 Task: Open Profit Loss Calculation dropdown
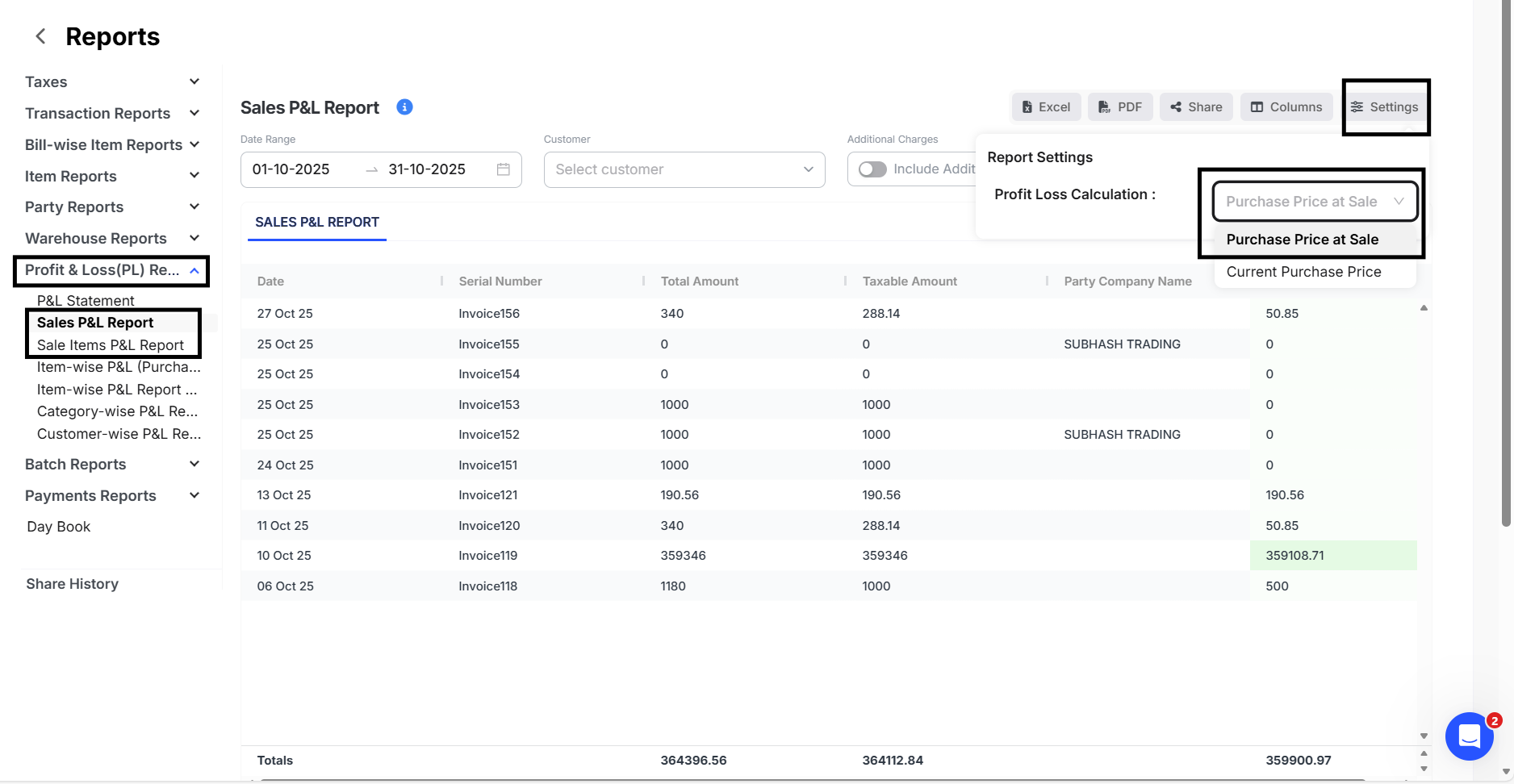(x=1314, y=202)
